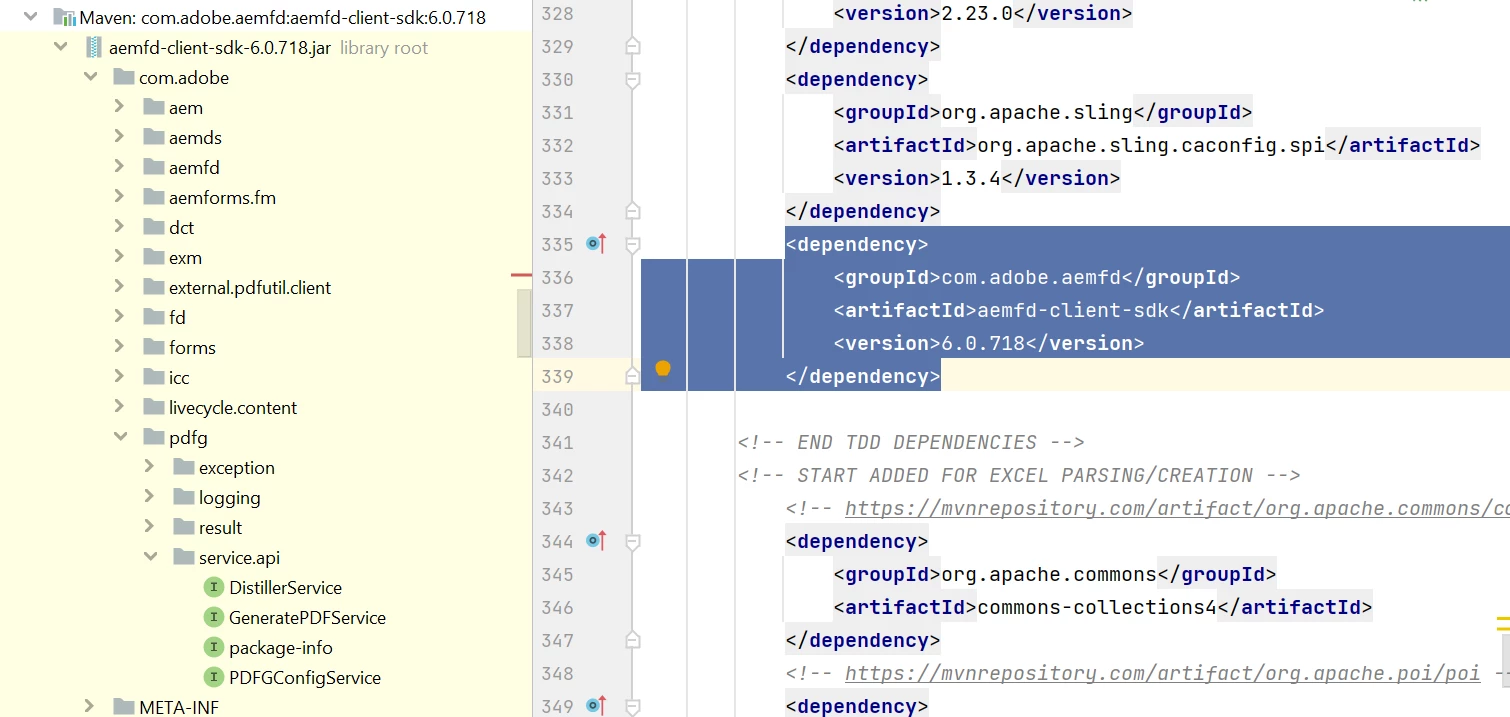Click the PDFGConfigService interface icon
The image size is (1510, 717).
212,677
